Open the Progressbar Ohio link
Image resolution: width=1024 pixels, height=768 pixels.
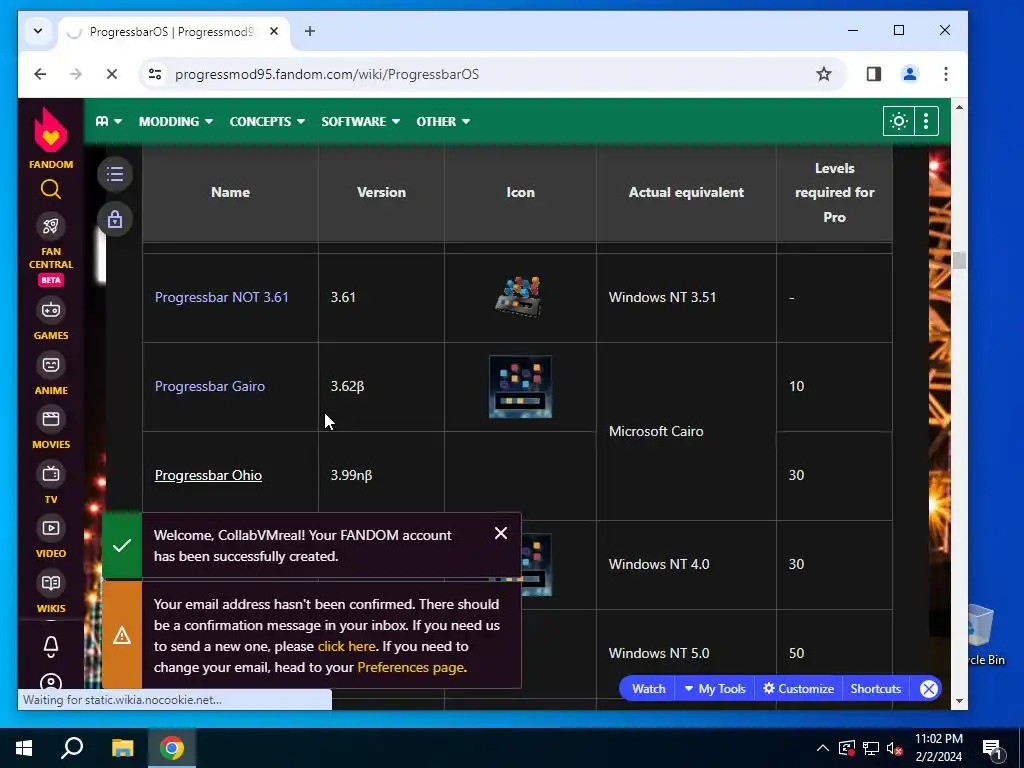(208, 475)
